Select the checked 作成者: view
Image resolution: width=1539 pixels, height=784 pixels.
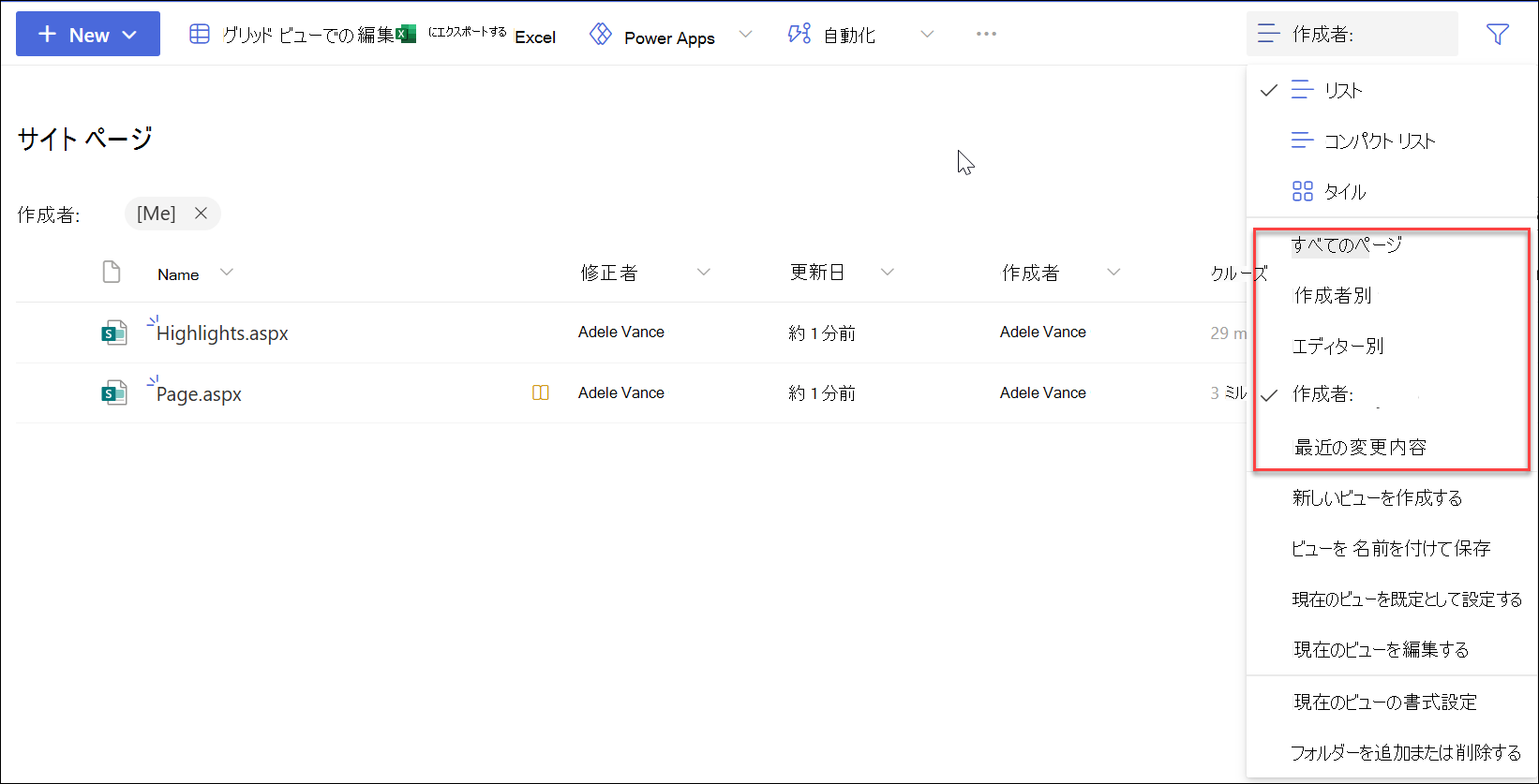[1322, 394]
